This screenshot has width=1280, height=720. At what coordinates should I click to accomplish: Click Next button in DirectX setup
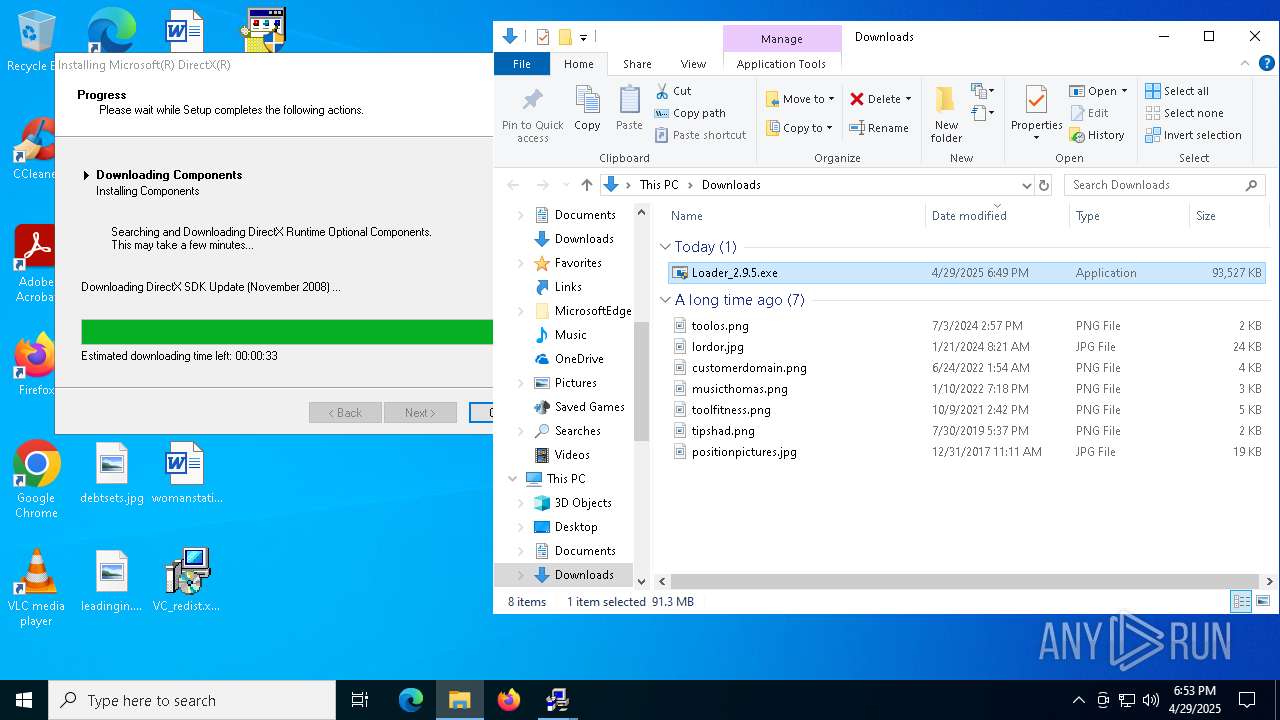(421, 413)
